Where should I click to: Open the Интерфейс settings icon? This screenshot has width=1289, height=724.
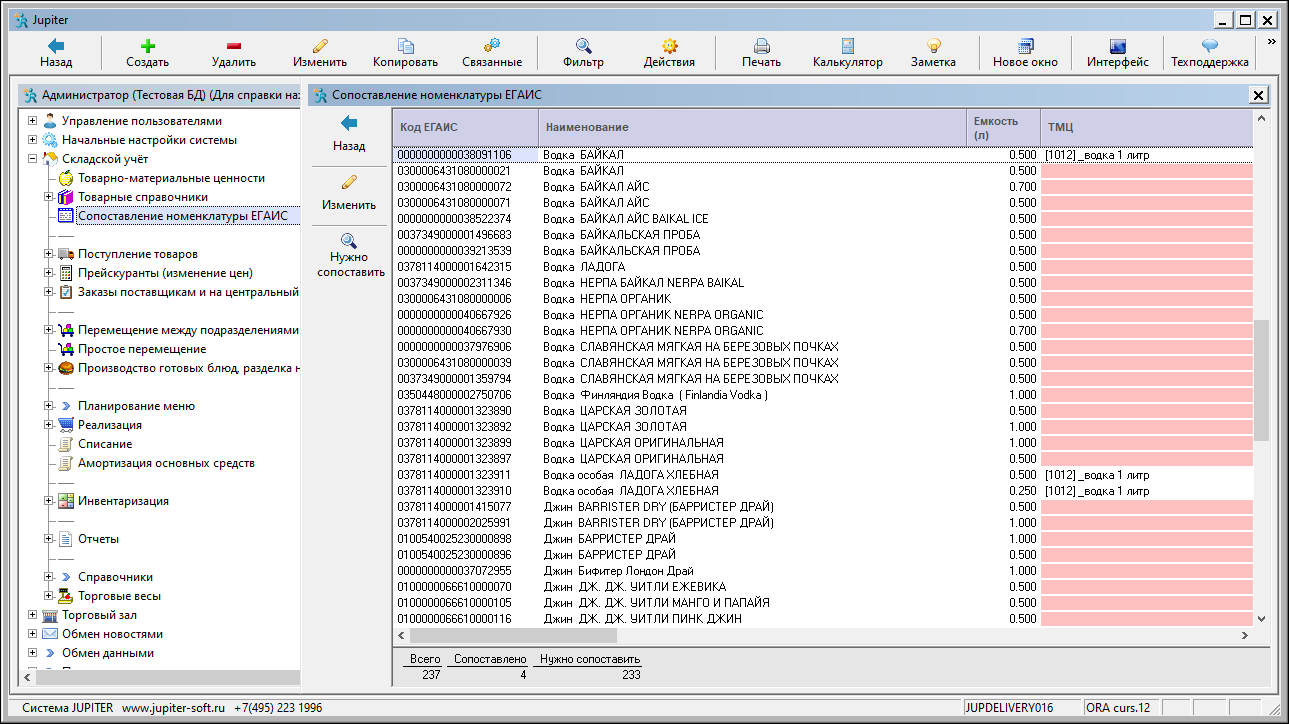point(1117,46)
